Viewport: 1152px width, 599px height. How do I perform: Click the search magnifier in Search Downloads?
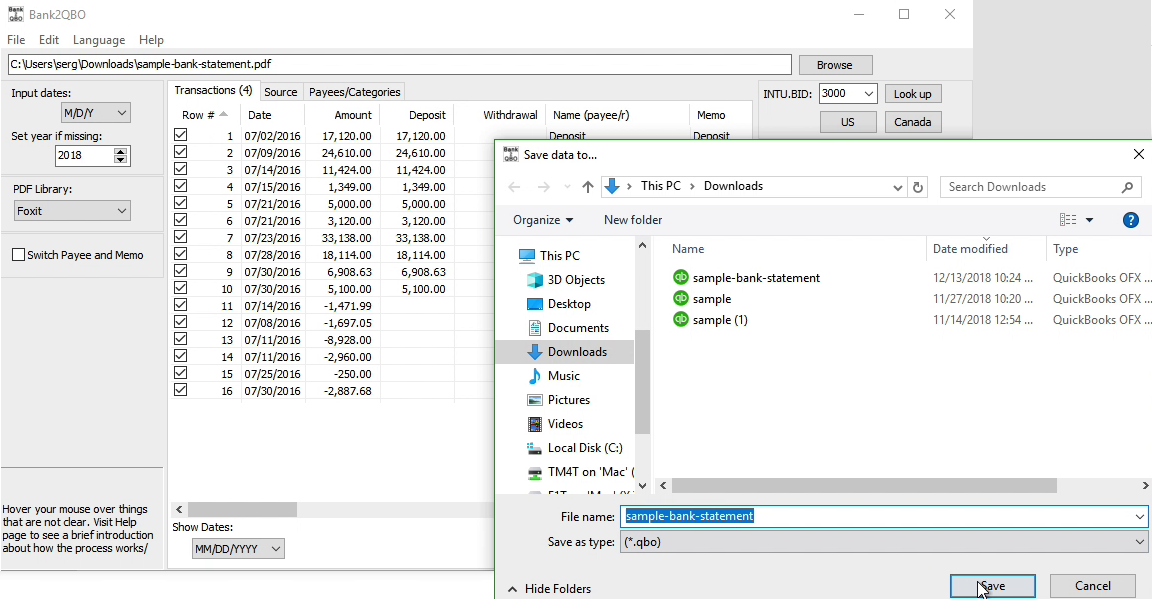point(1127,187)
